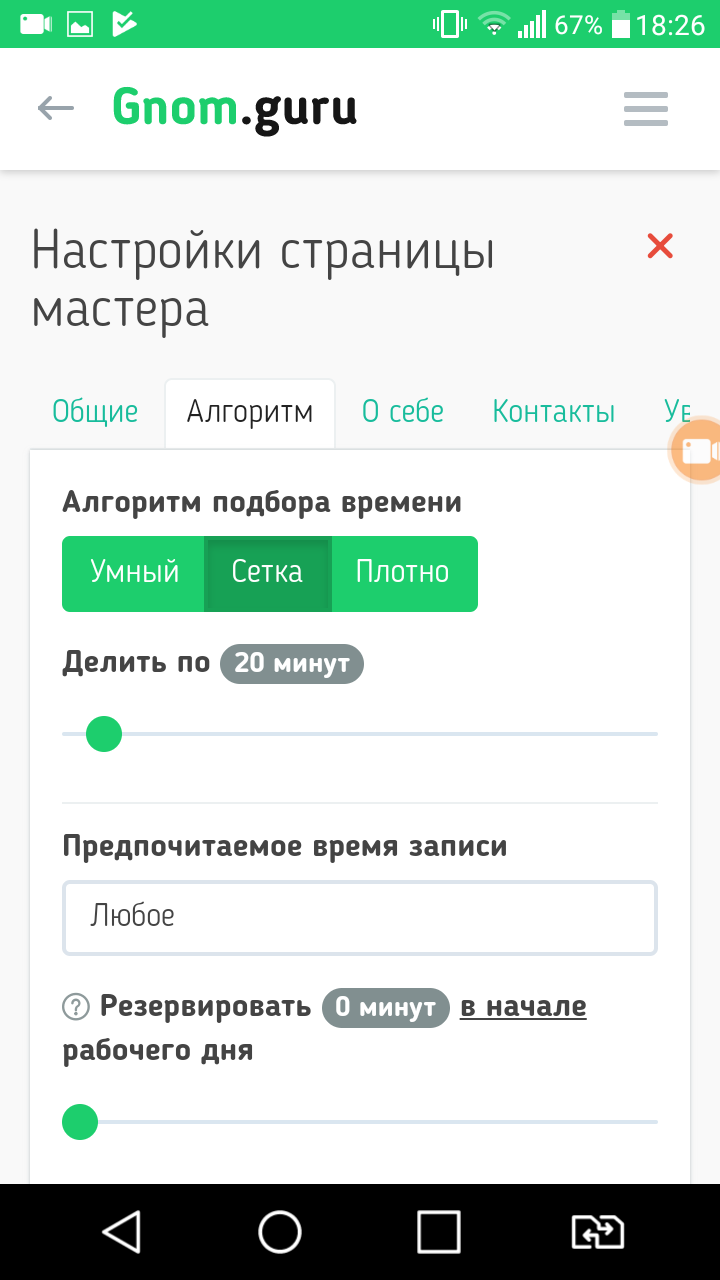720x1280 pixels.
Task: Switch to the О себе tab
Action: click(x=402, y=412)
